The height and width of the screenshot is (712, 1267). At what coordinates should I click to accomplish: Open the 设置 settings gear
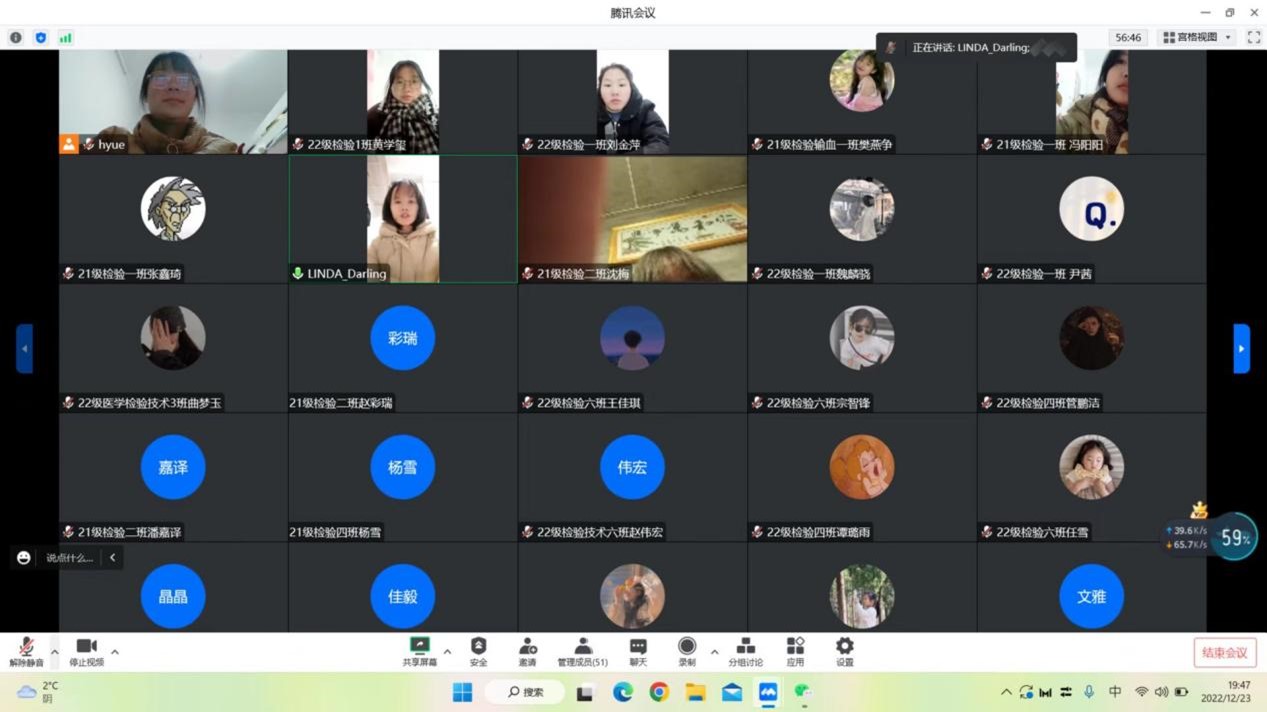(x=845, y=651)
